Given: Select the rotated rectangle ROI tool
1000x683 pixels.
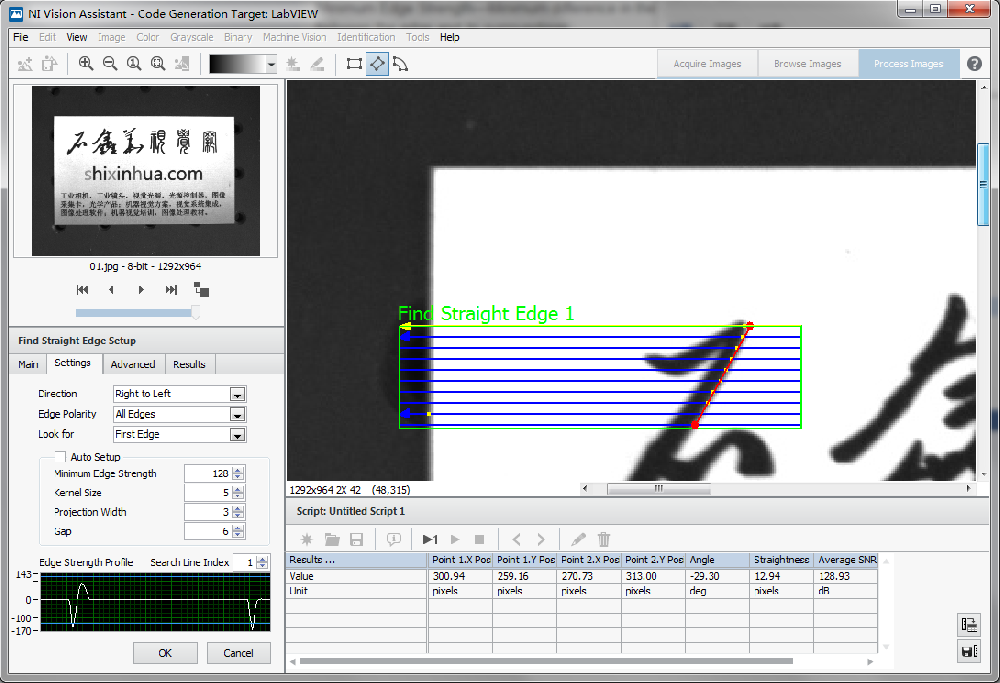Looking at the screenshot, I should tap(377, 64).
